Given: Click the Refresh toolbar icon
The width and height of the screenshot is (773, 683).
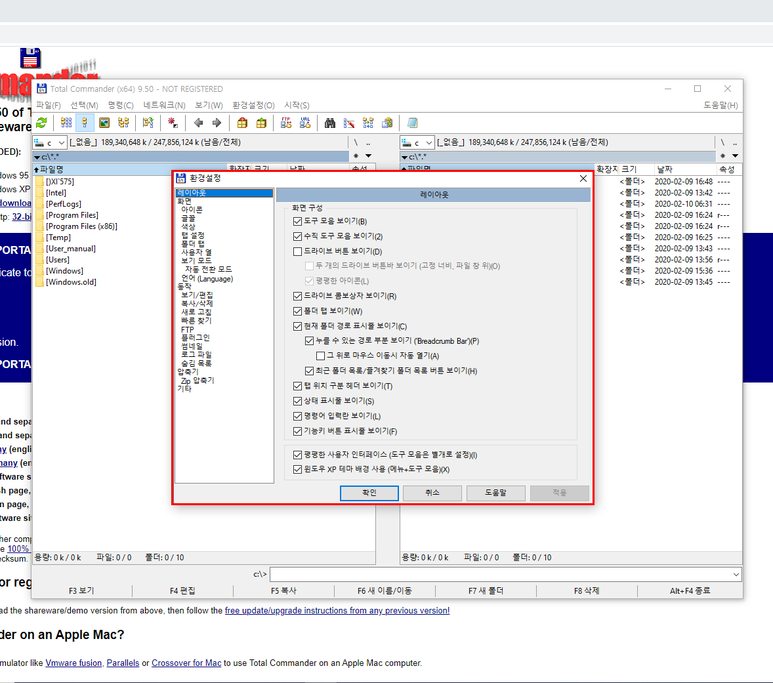Looking at the screenshot, I should pyautogui.click(x=42, y=123).
